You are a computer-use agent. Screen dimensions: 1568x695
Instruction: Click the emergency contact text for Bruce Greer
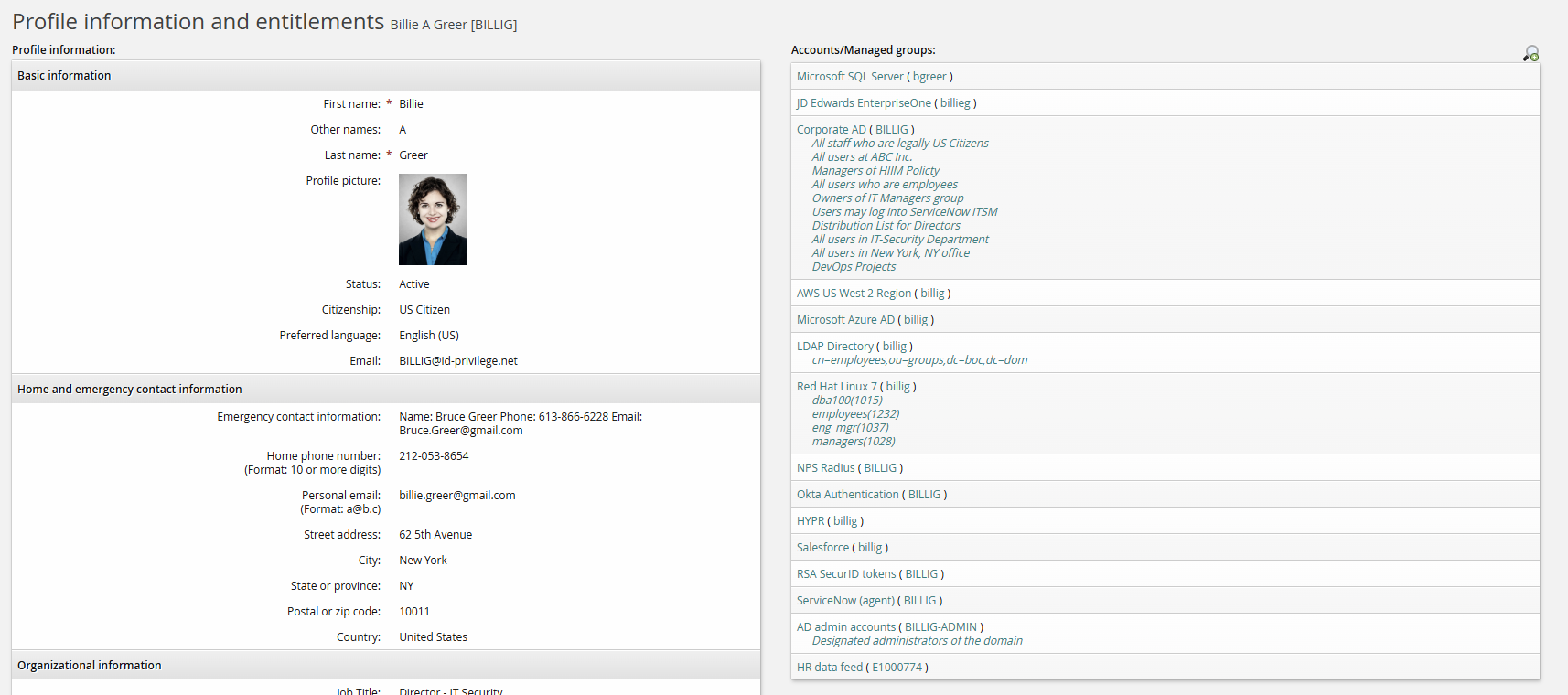(x=521, y=423)
